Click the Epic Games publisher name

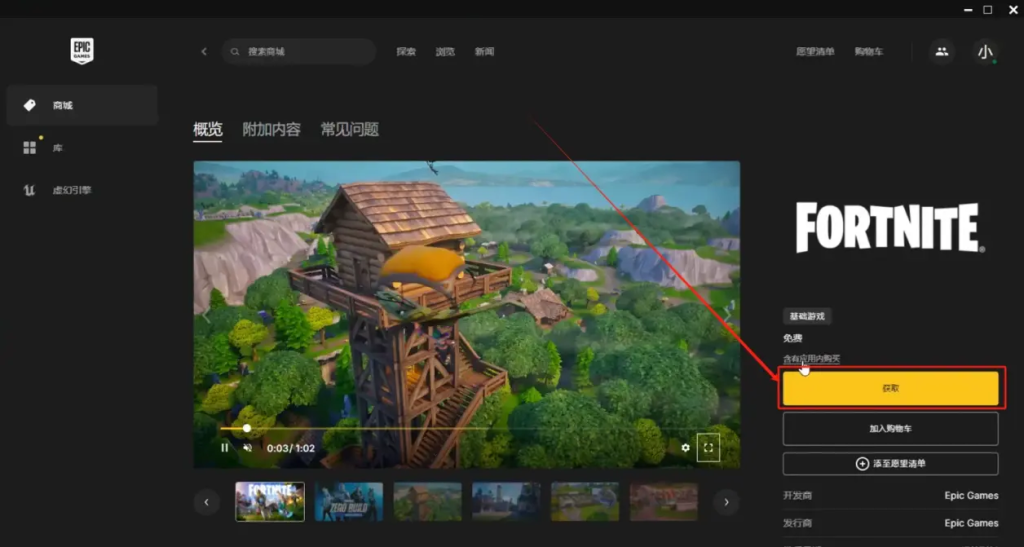[x=971, y=523]
